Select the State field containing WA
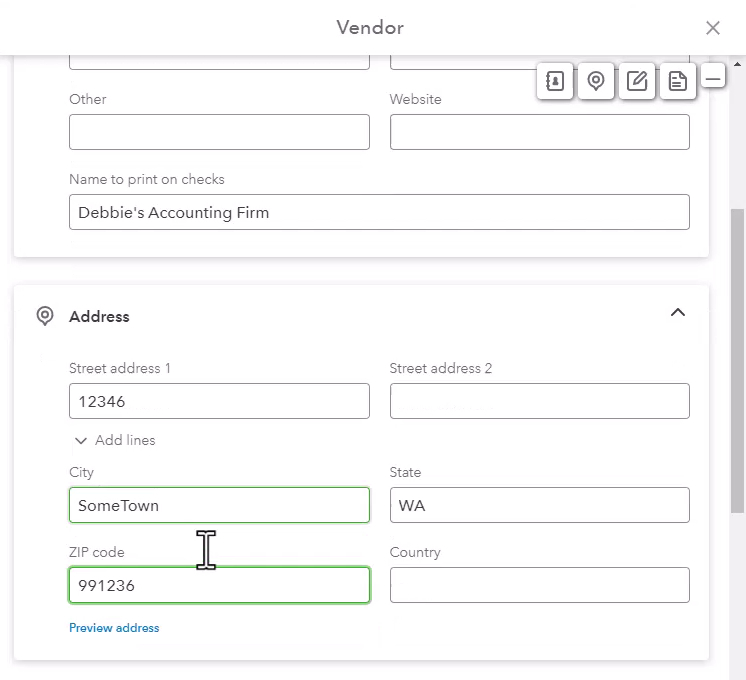 click(x=540, y=505)
